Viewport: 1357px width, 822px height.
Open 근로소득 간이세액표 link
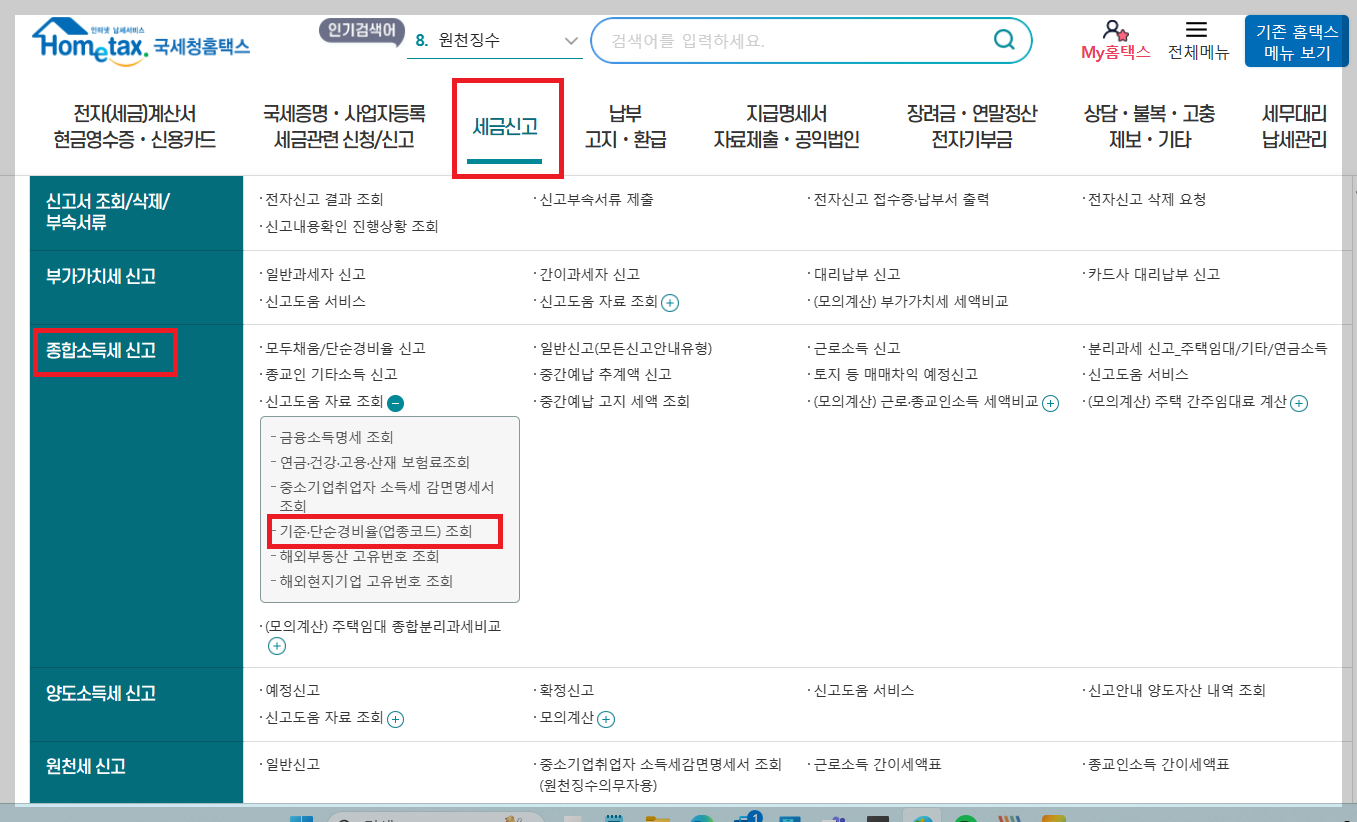877,764
